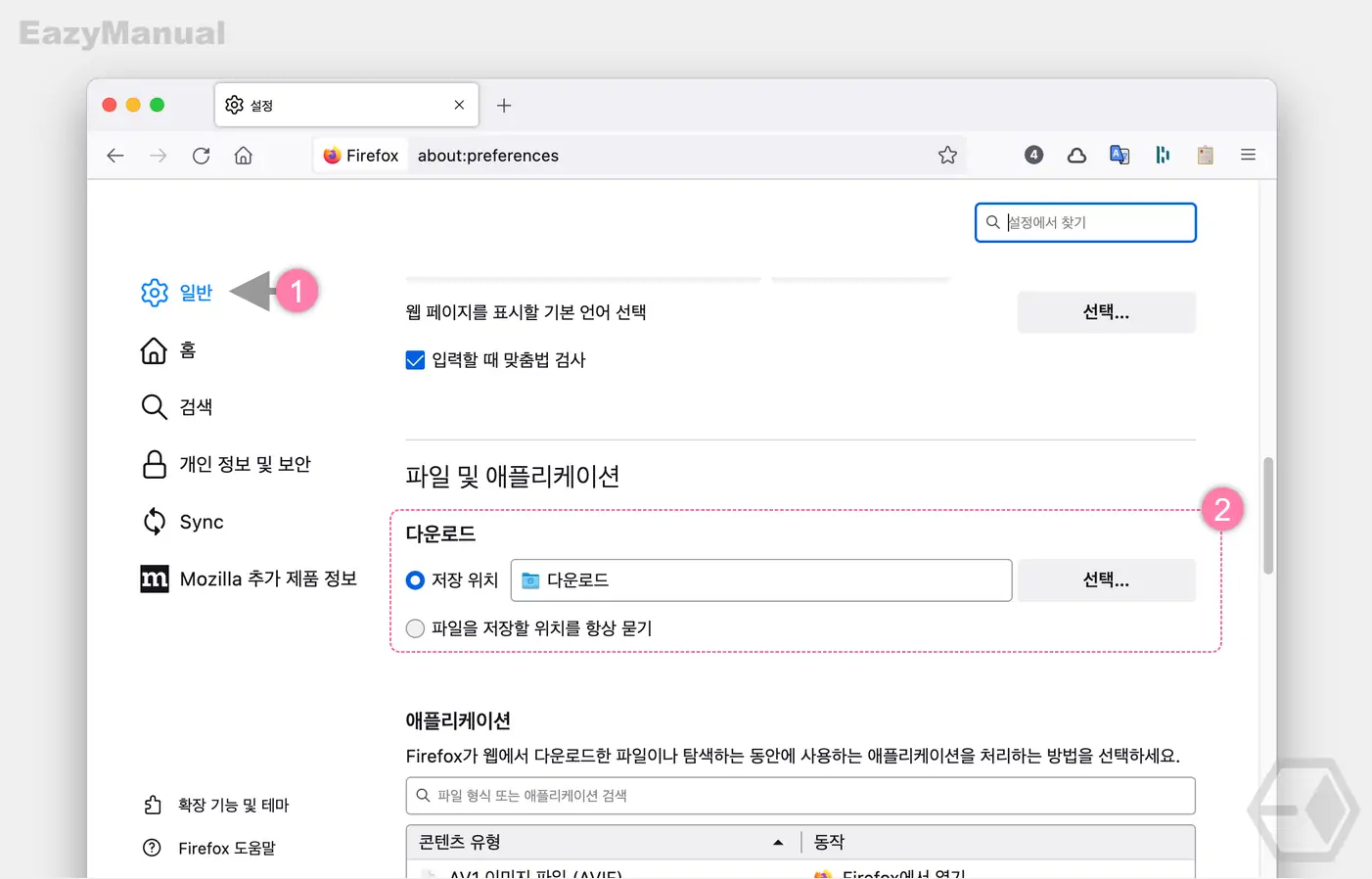This screenshot has height=879, width=1372.
Task: Open Mozilla 추가 제품 정보 category
Action: coord(249,578)
